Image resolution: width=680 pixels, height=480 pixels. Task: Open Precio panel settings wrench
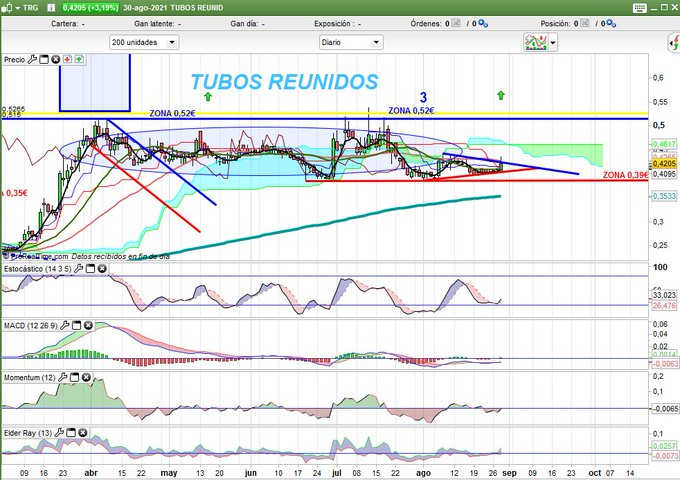32,59
